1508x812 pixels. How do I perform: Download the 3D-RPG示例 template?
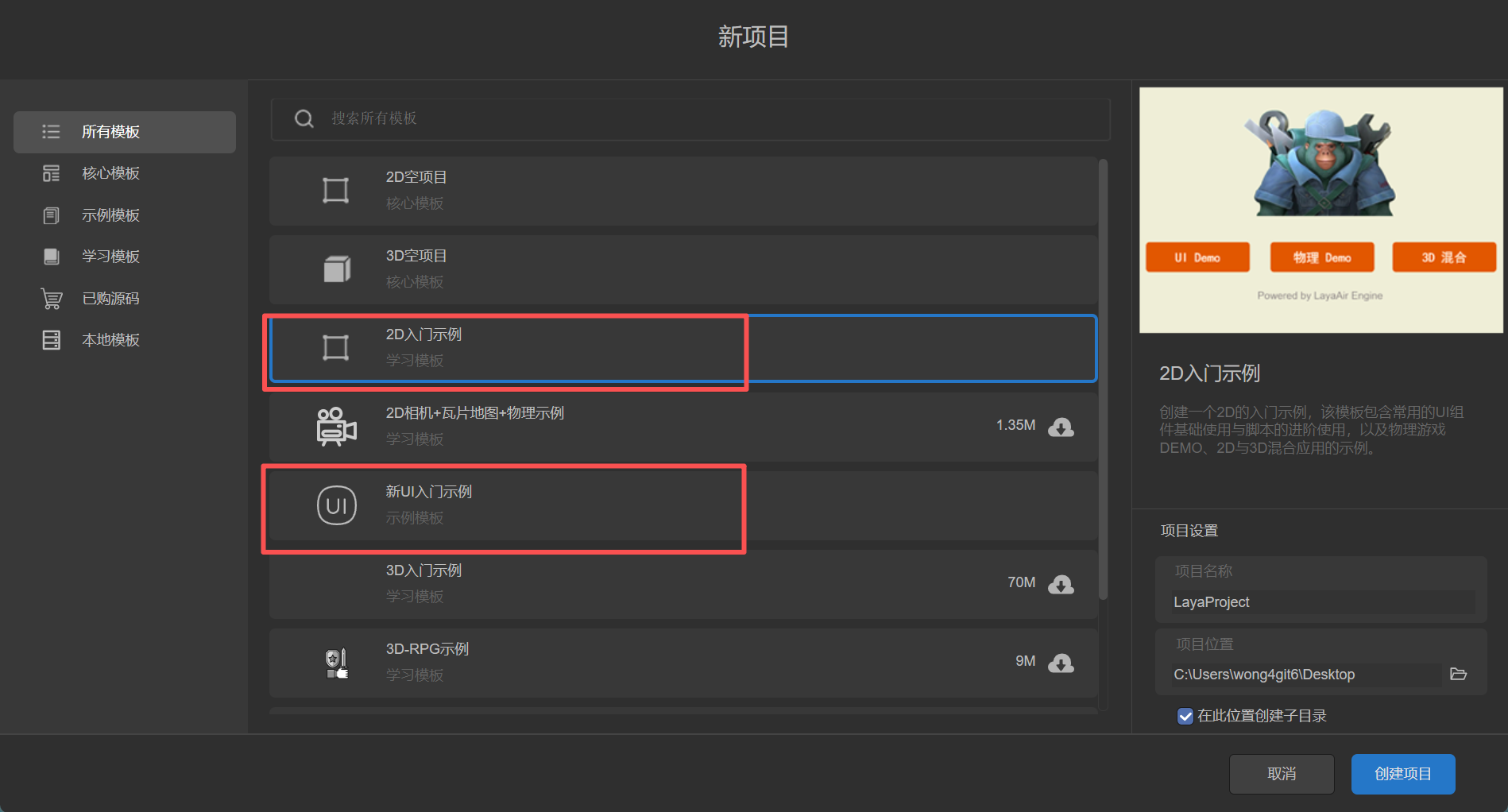[1061, 663]
